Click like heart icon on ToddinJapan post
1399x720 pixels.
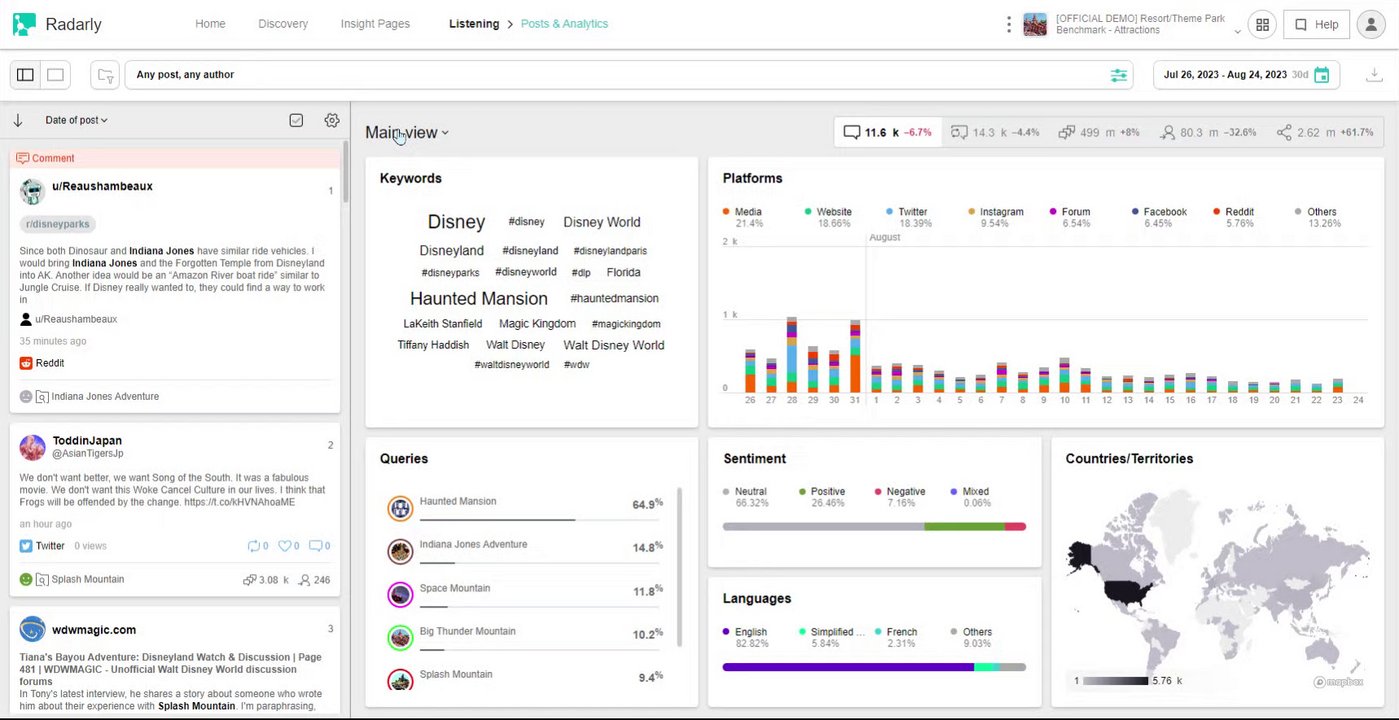coord(284,546)
